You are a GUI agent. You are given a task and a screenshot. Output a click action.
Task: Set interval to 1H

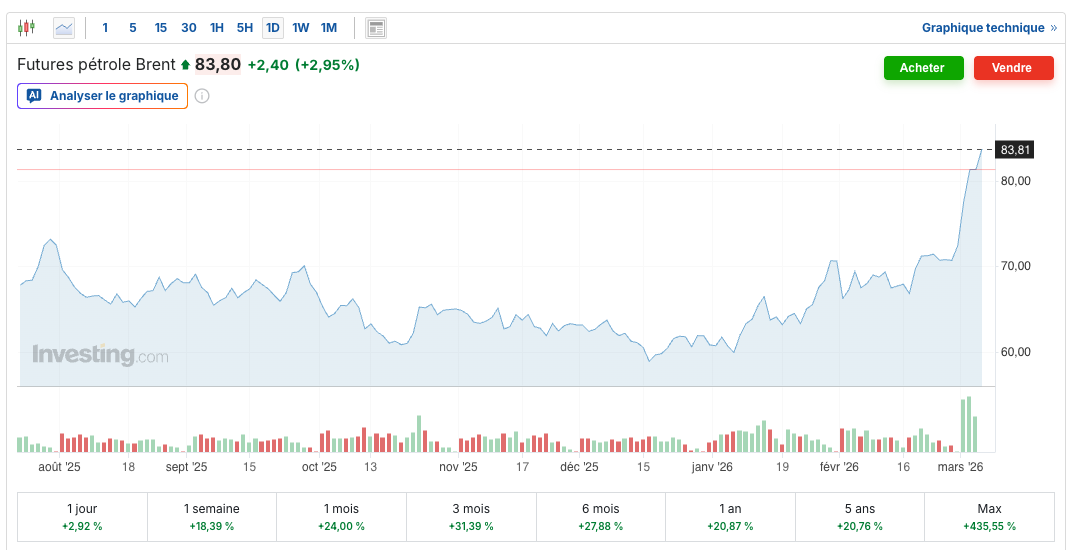point(217,28)
